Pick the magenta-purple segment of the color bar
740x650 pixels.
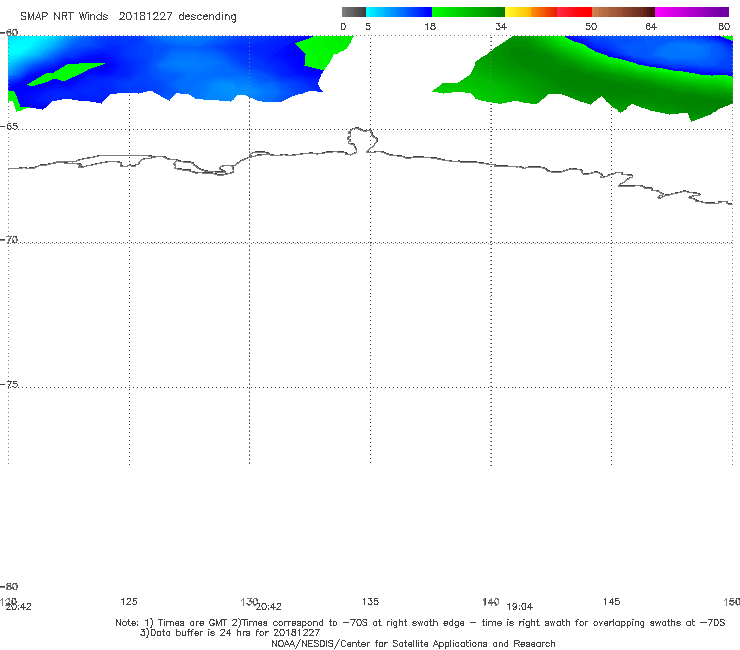692,12
